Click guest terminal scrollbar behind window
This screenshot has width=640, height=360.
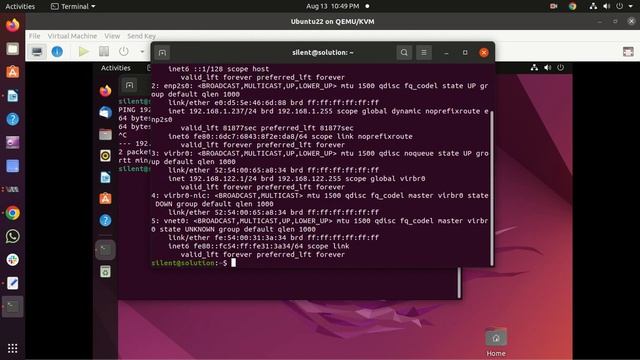(x=459, y=282)
